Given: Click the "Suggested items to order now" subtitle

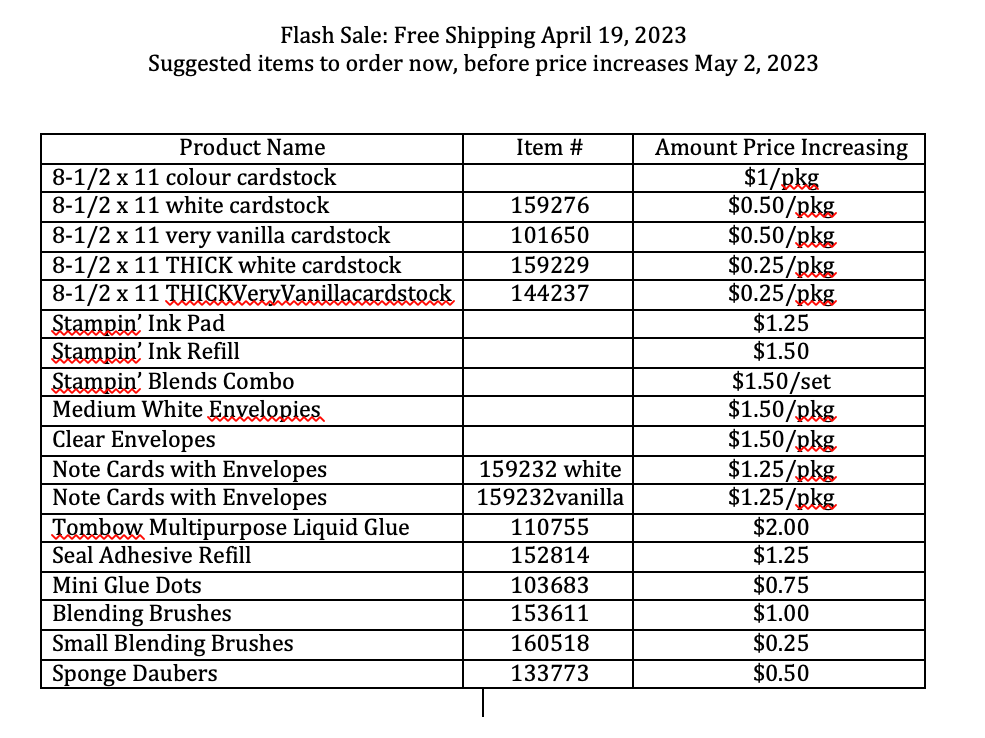Looking at the screenshot, I should (x=483, y=64).
